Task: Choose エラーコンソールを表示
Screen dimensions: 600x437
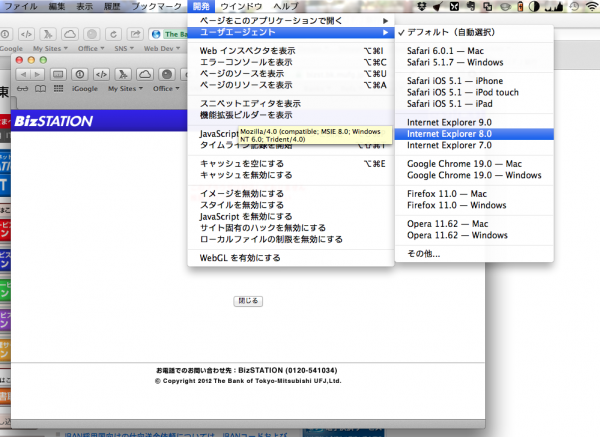Action: pos(291,62)
